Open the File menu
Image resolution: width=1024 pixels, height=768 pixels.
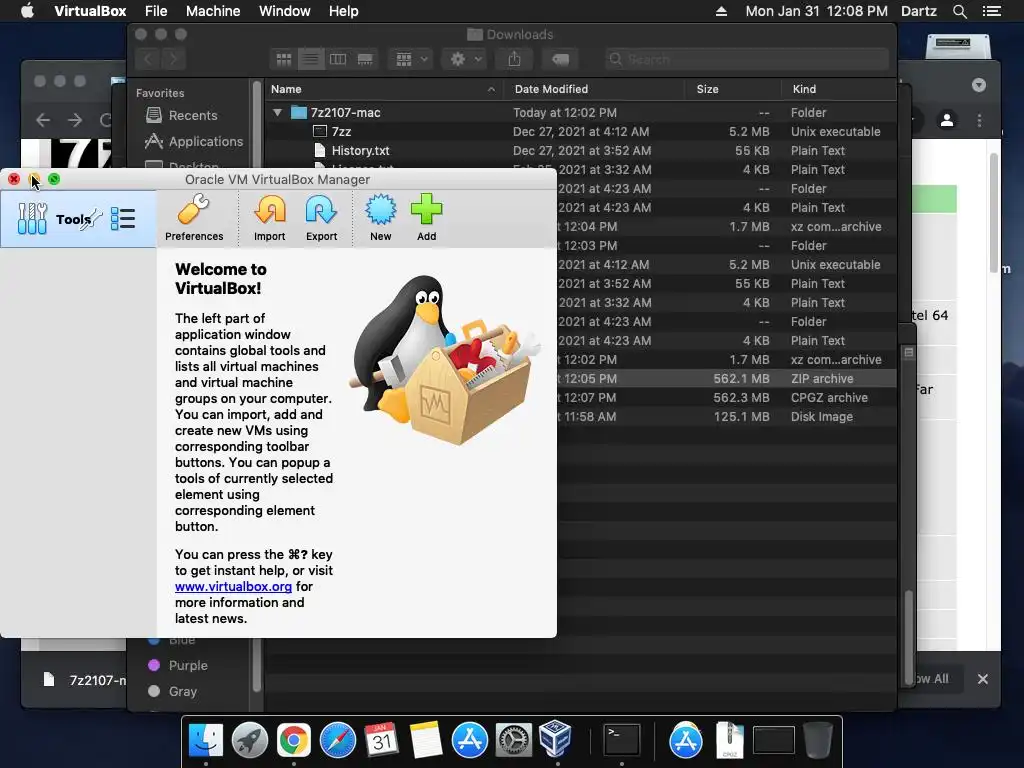point(156,11)
